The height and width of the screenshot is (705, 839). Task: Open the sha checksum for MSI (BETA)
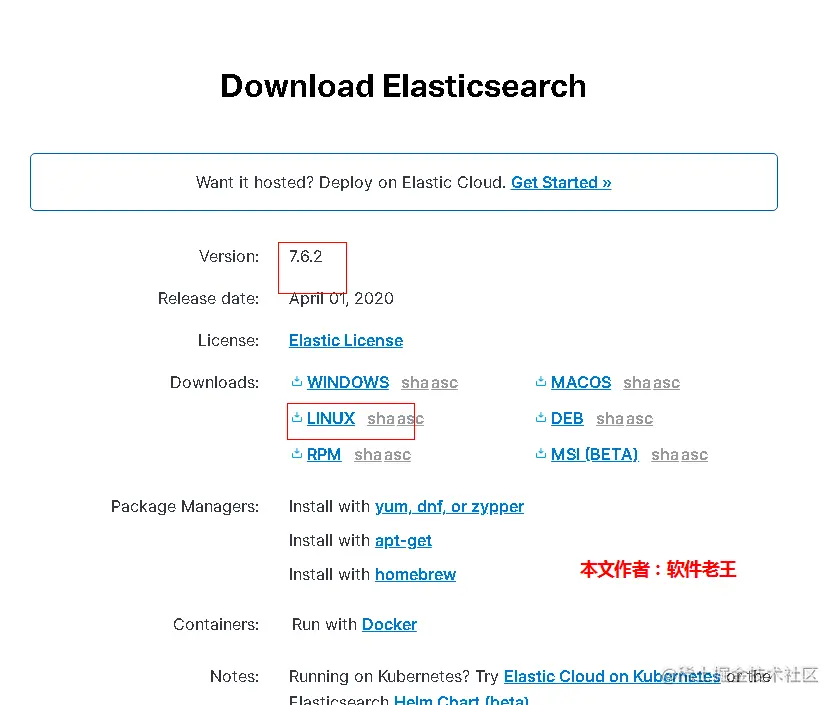[x=665, y=455]
